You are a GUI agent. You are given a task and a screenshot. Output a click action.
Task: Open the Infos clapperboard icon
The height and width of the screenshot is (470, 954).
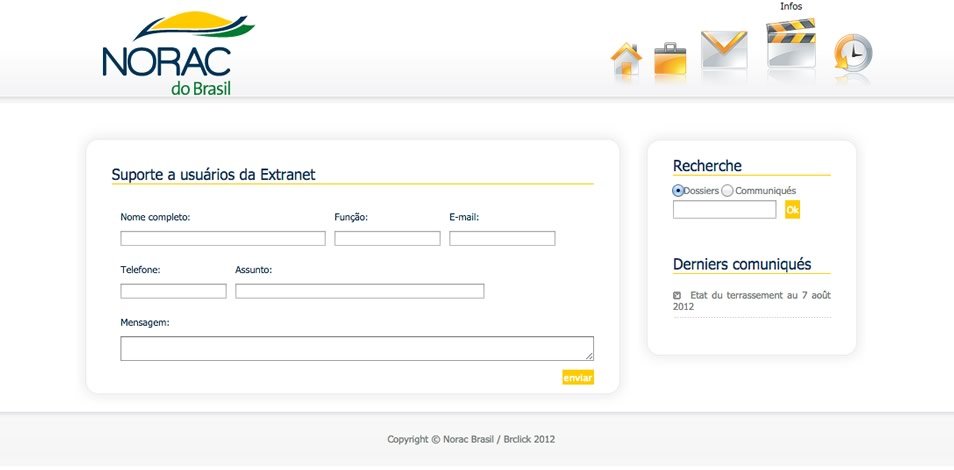(791, 43)
